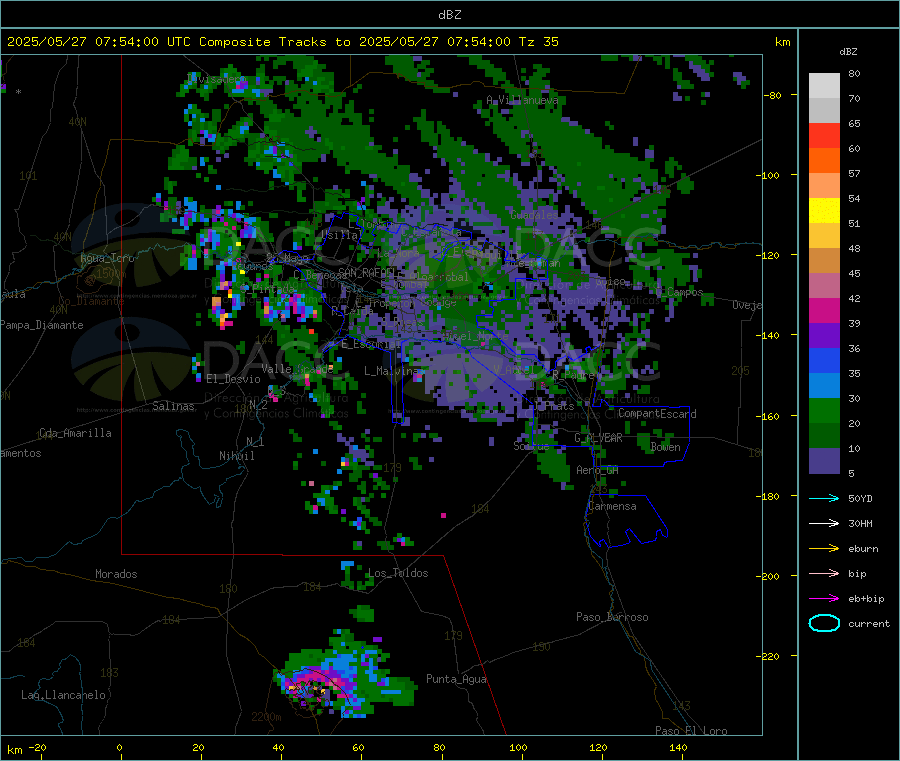Select the bright yellow 51-54 dBZ swatch
The image size is (900, 761).
click(x=824, y=211)
